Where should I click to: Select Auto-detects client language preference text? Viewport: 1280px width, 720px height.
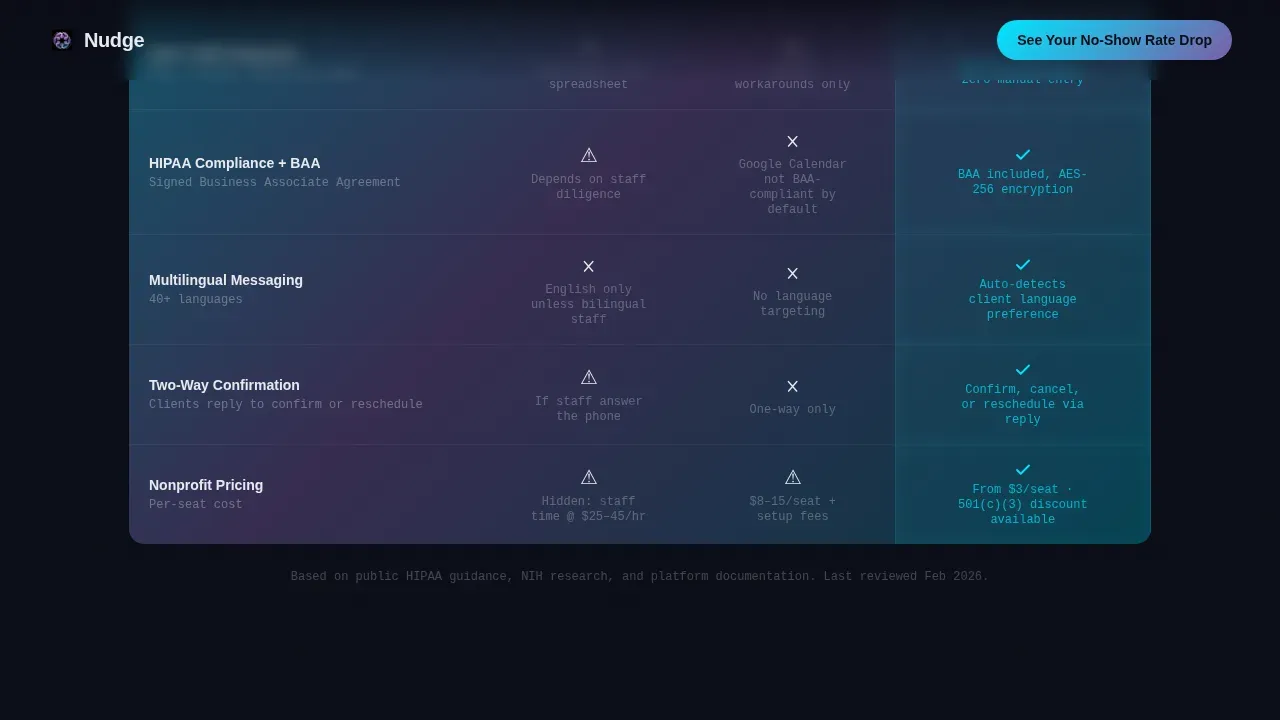coord(1023,300)
